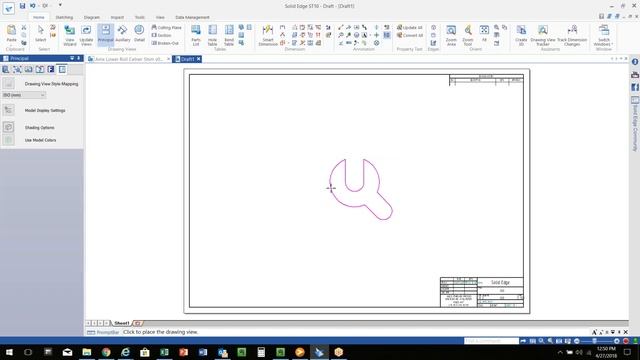
Task: Open the Sketching ribbon tab
Action: pos(64,17)
